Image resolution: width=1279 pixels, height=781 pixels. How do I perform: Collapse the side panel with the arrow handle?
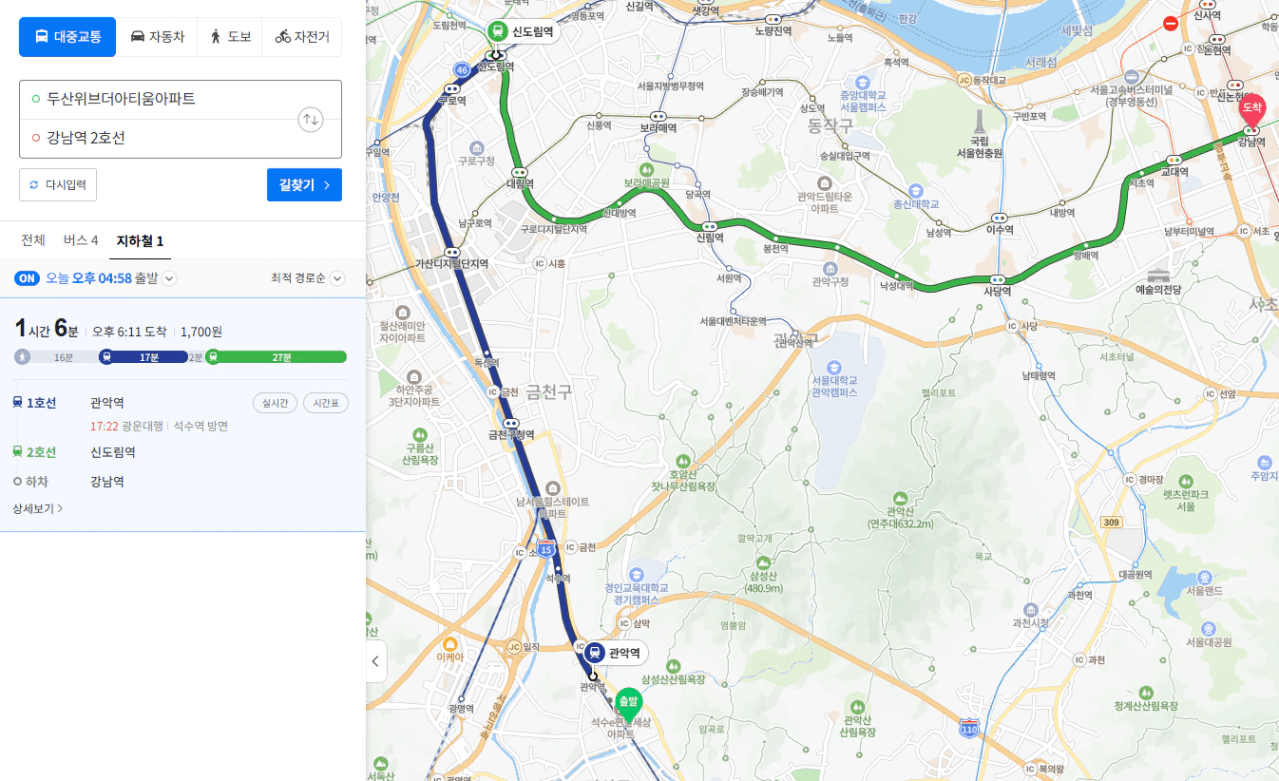tap(376, 661)
